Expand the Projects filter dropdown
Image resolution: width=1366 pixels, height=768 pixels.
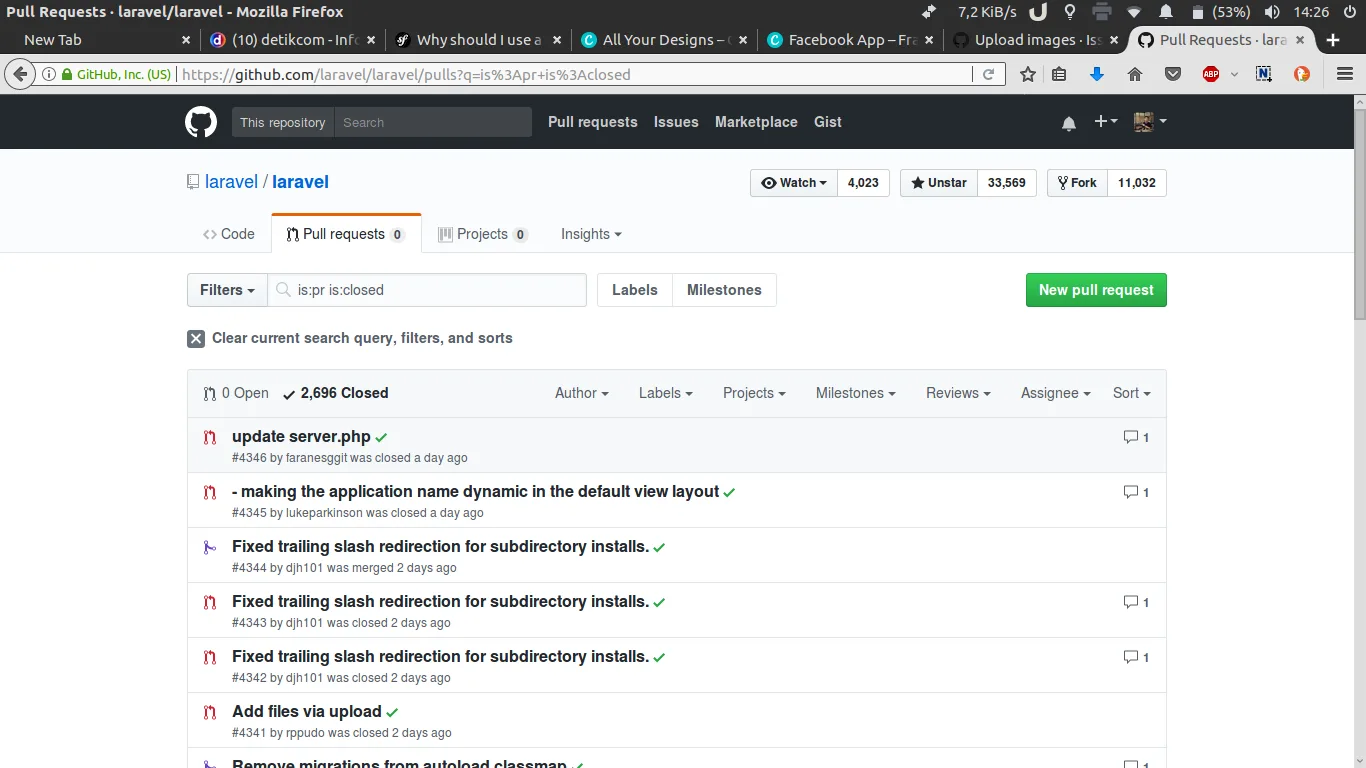tap(754, 393)
